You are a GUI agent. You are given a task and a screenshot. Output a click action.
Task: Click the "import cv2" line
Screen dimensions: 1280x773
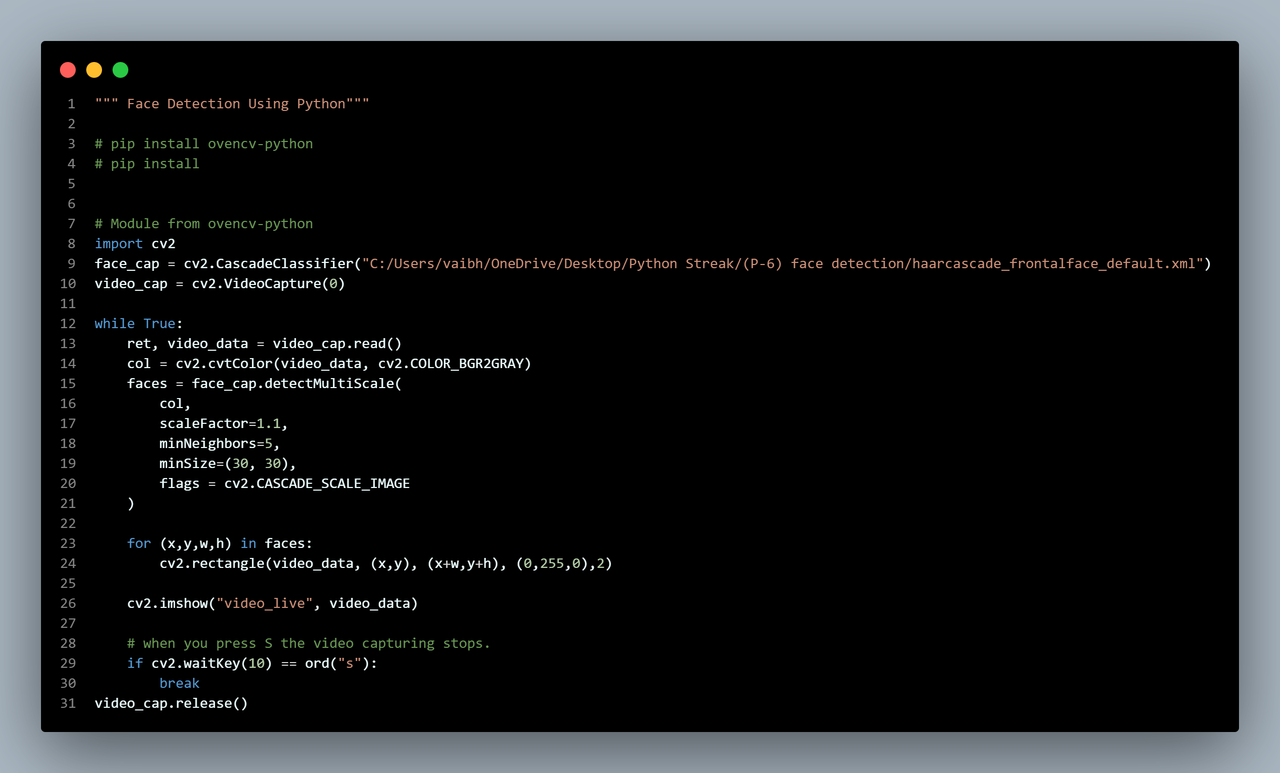pyautogui.click(x=135, y=244)
